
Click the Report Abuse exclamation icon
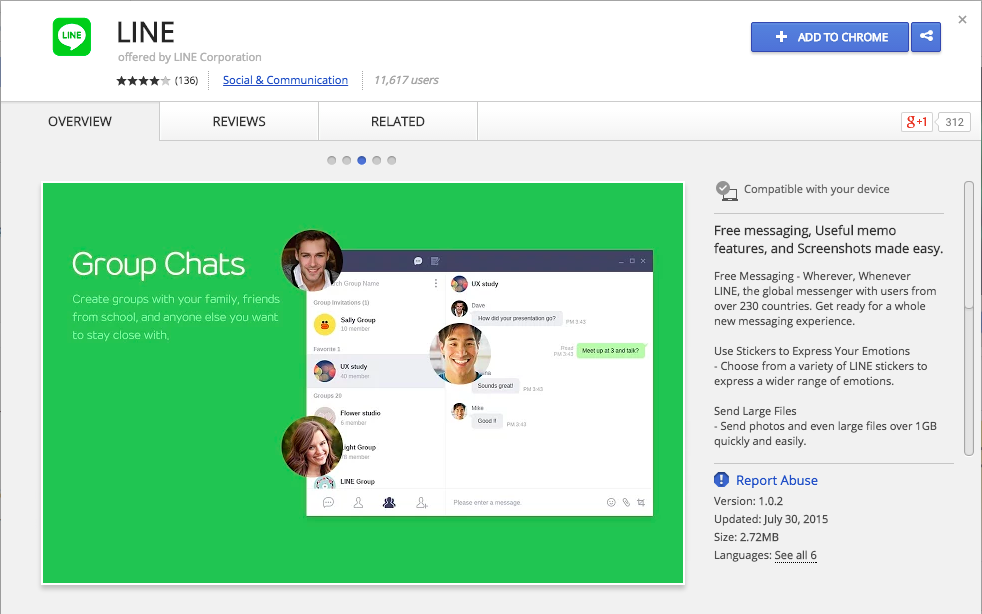tap(721, 480)
